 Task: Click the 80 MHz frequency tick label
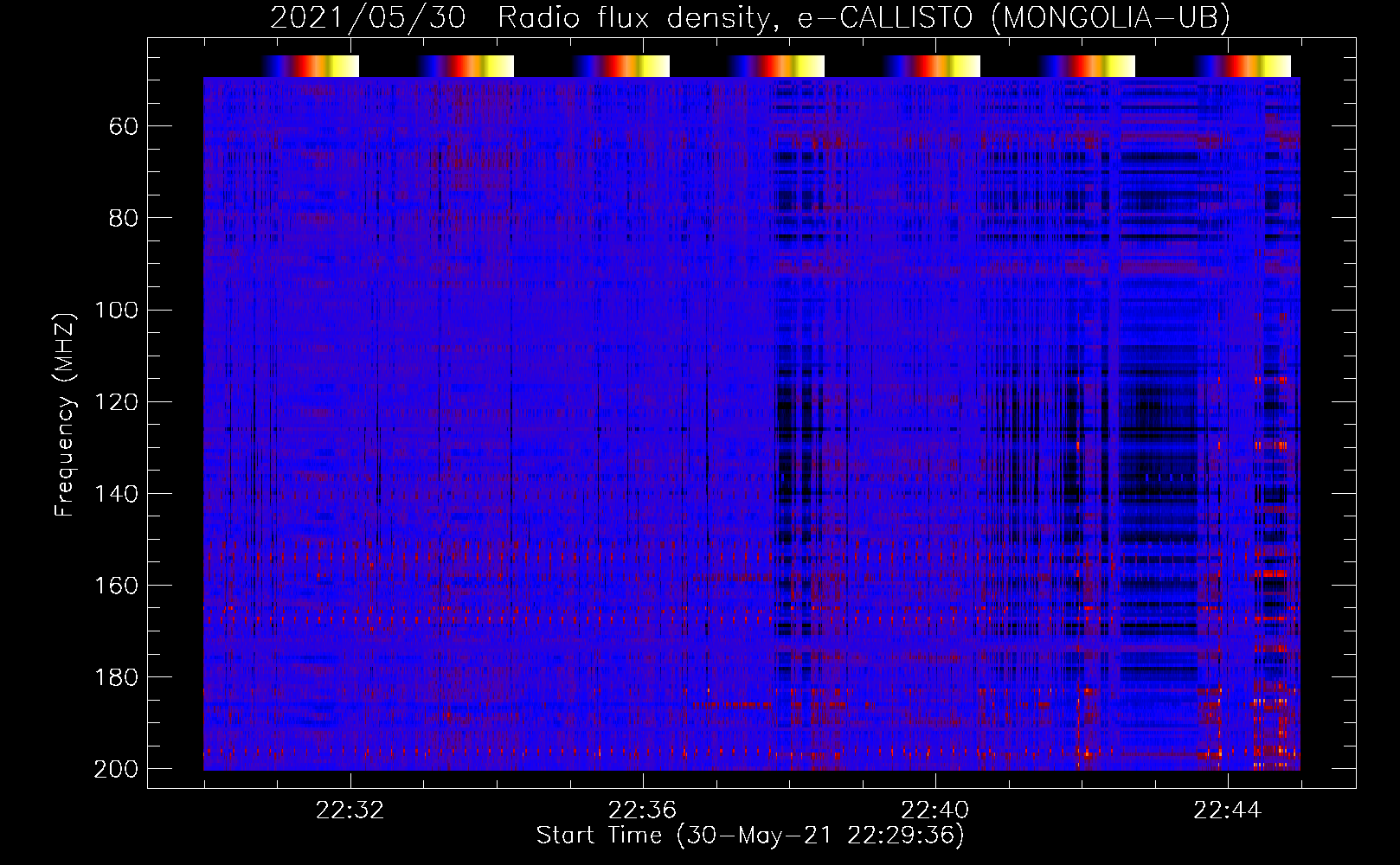pos(123,218)
